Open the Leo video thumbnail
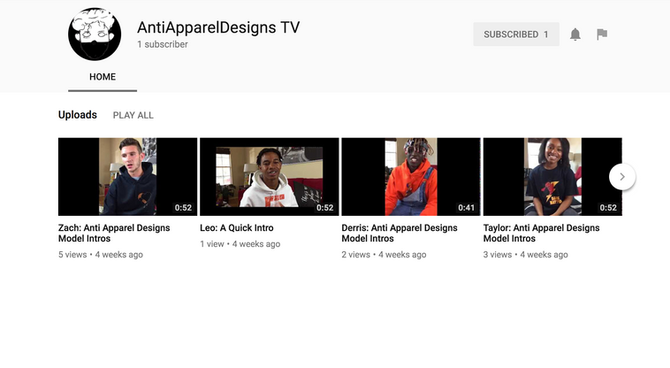The width and height of the screenshot is (670, 368). pyautogui.click(x=269, y=177)
